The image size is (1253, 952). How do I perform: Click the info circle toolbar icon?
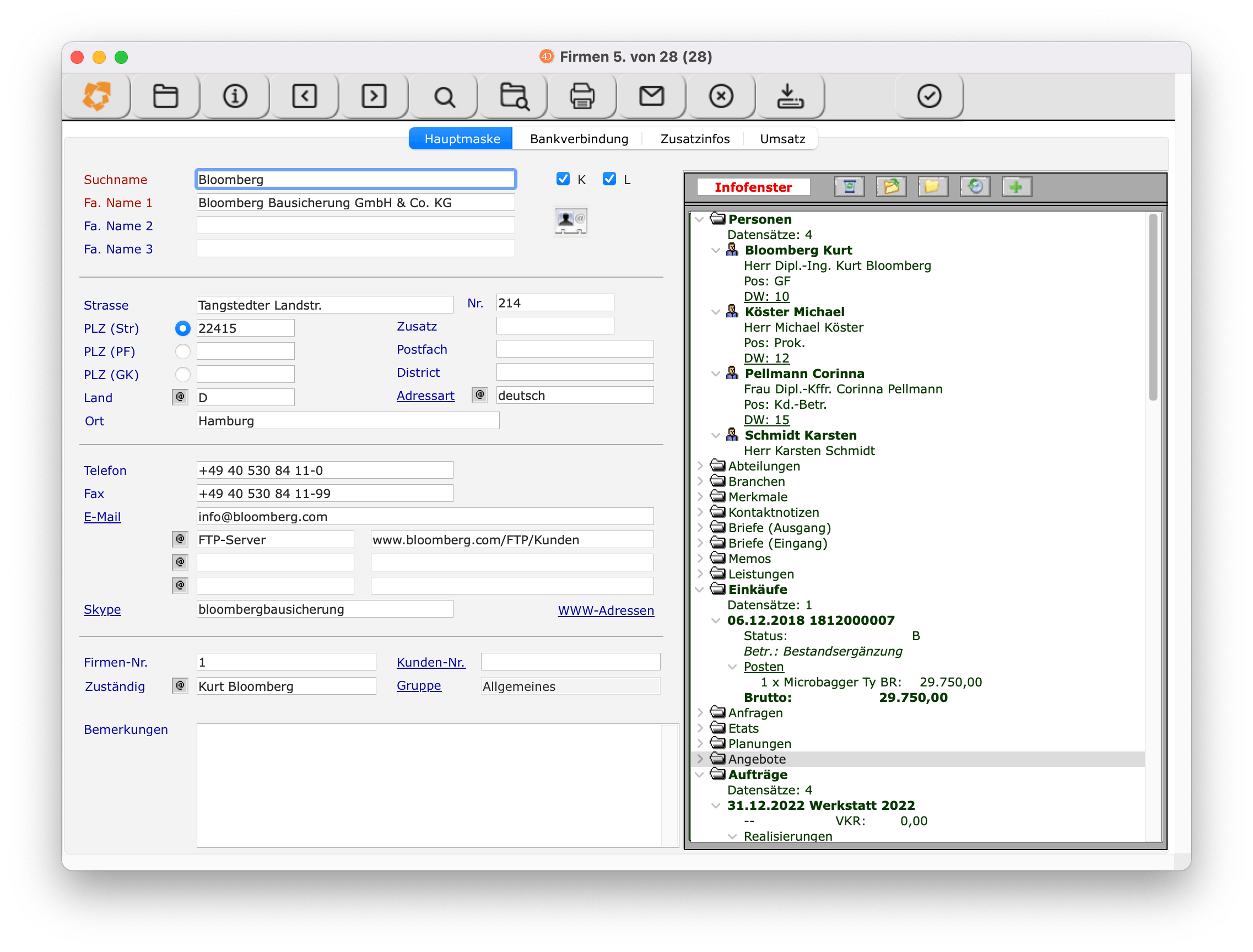[x=235, y=96]
